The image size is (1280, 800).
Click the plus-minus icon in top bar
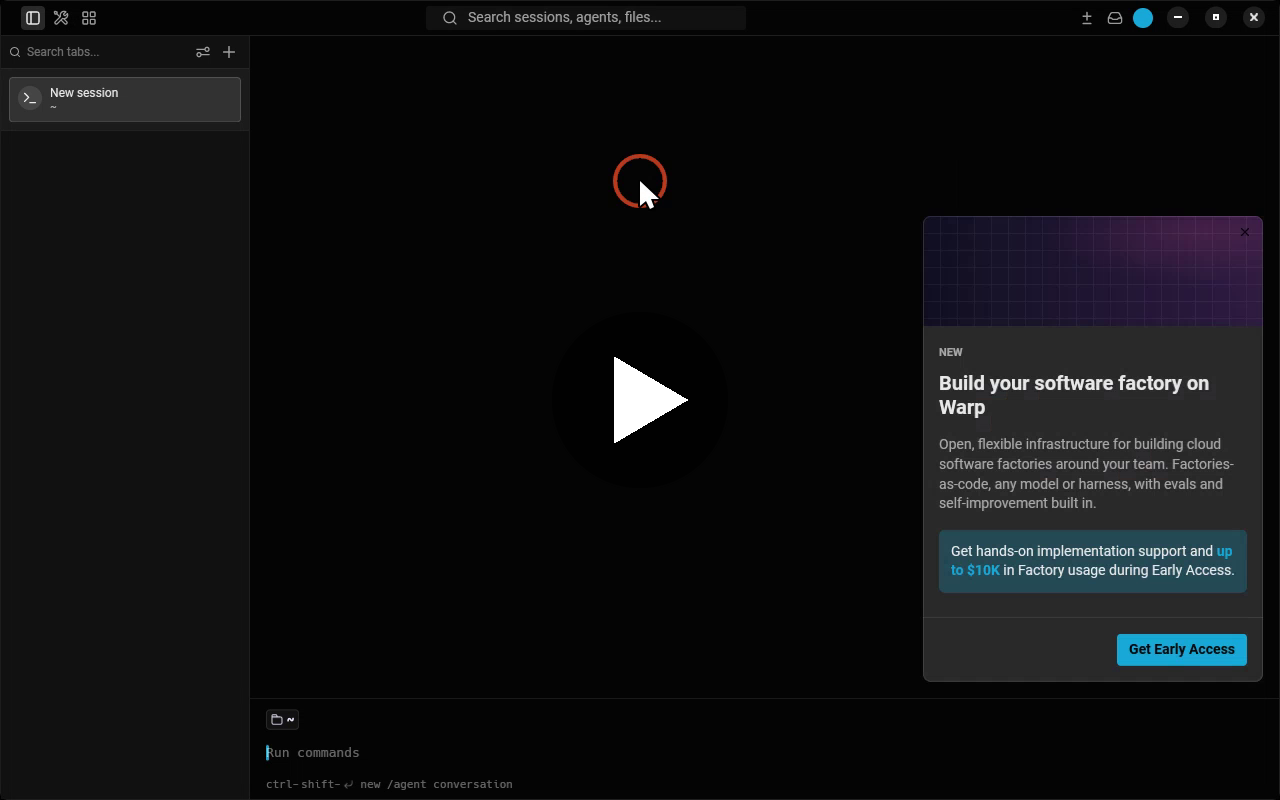coord(1087,18)
